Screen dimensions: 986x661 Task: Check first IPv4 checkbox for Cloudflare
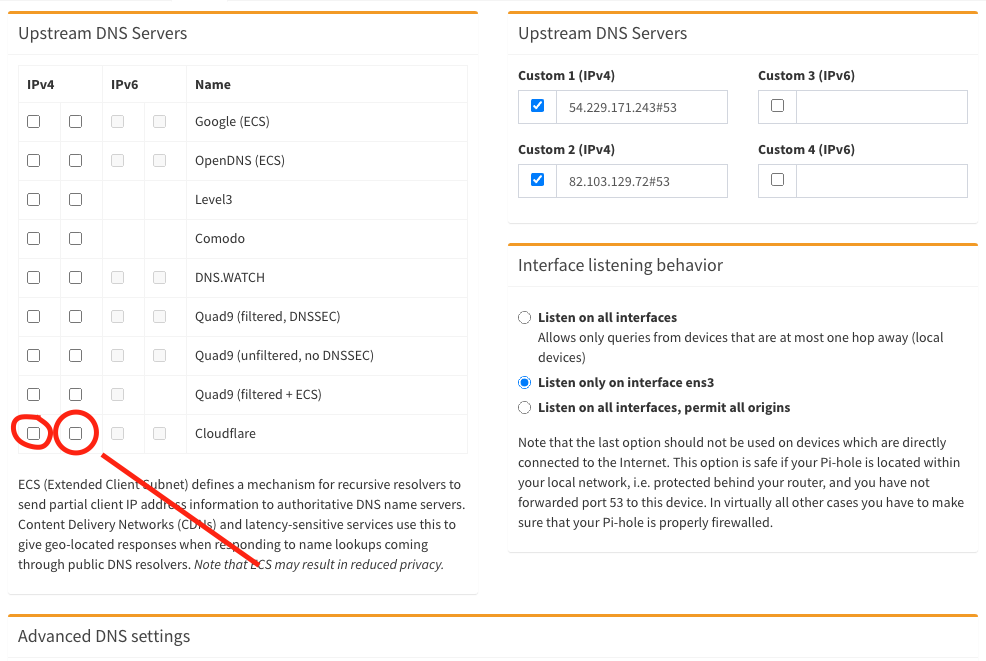pos(34,433)
